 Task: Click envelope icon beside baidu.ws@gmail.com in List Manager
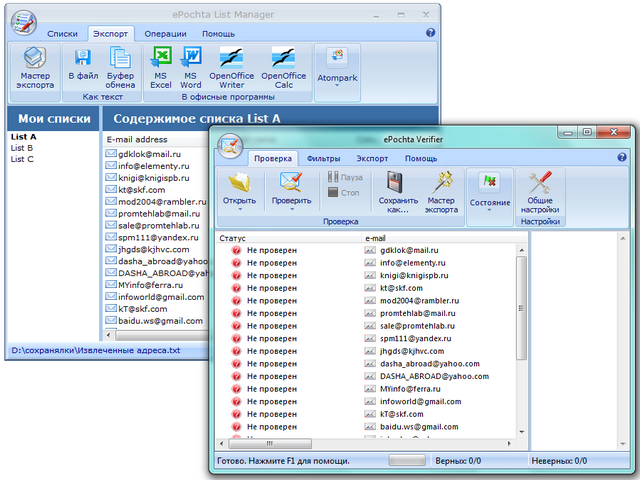click(x=111, y=320)
